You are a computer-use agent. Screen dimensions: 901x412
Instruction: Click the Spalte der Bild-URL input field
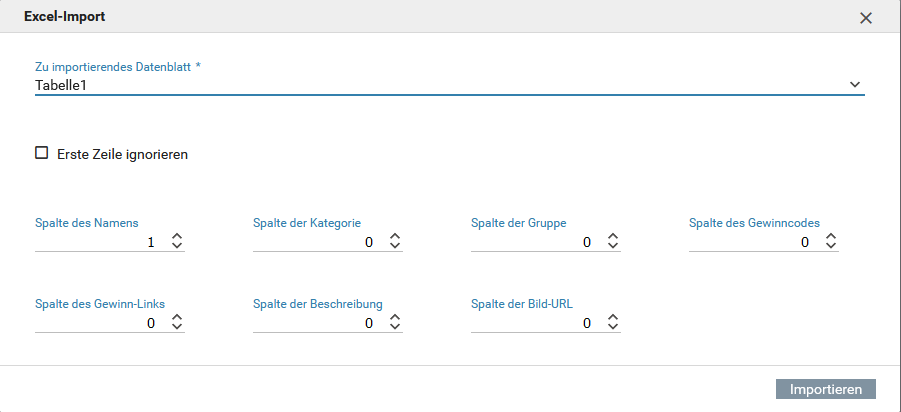[534, 323]
